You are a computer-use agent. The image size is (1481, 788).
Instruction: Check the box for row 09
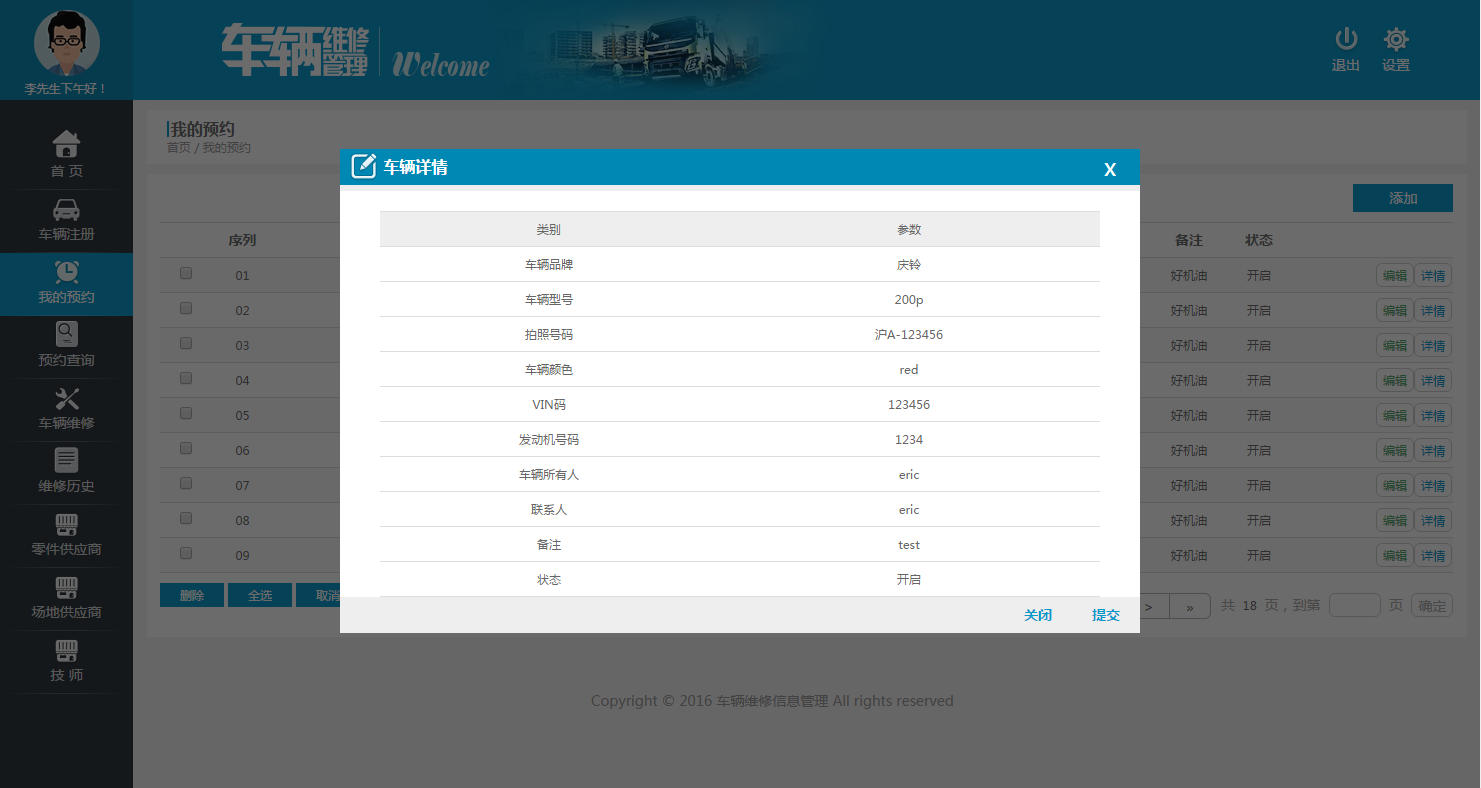pos(186,553)
